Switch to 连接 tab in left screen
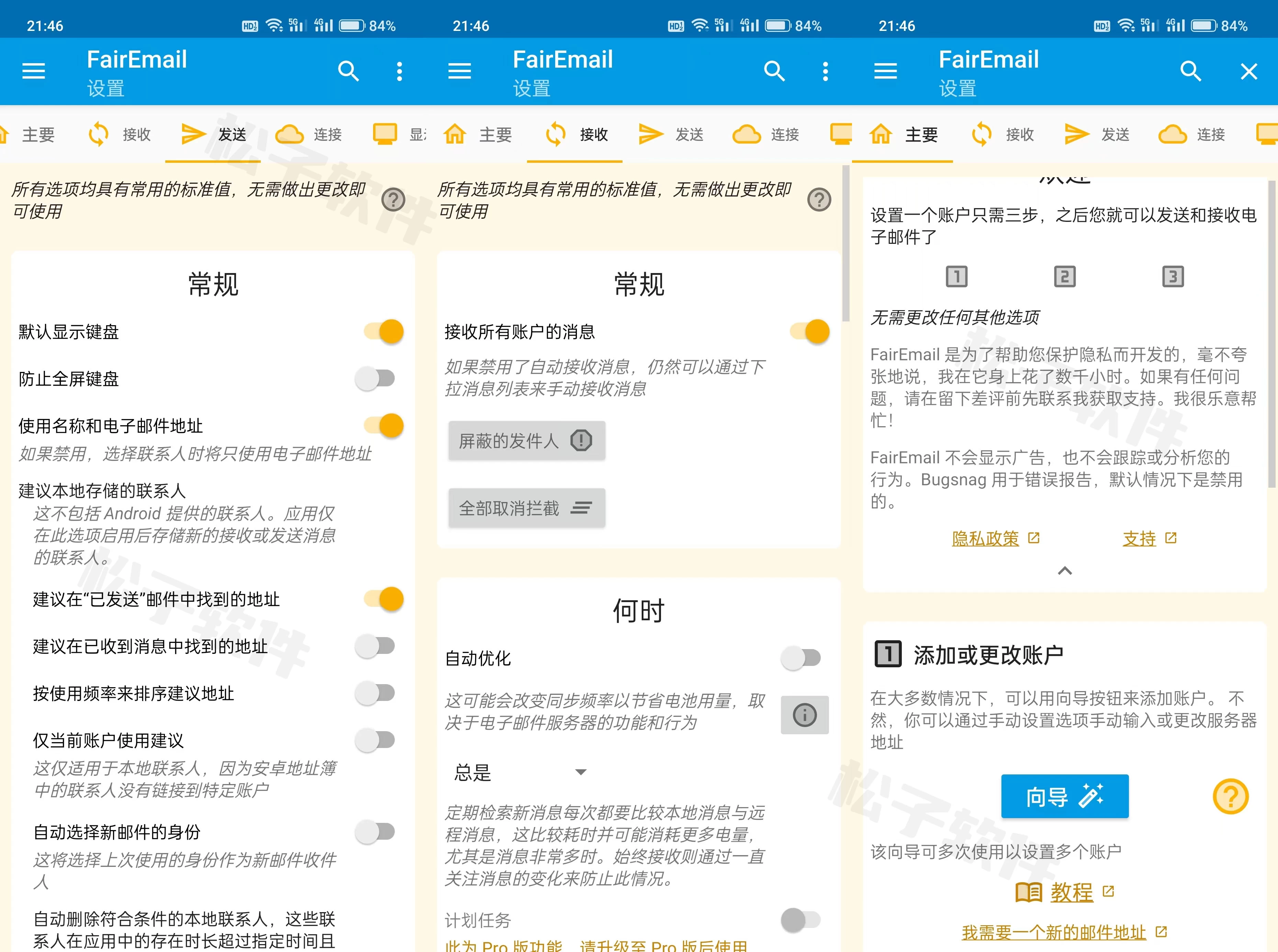 pyautogui.click(x=309, y=134)
